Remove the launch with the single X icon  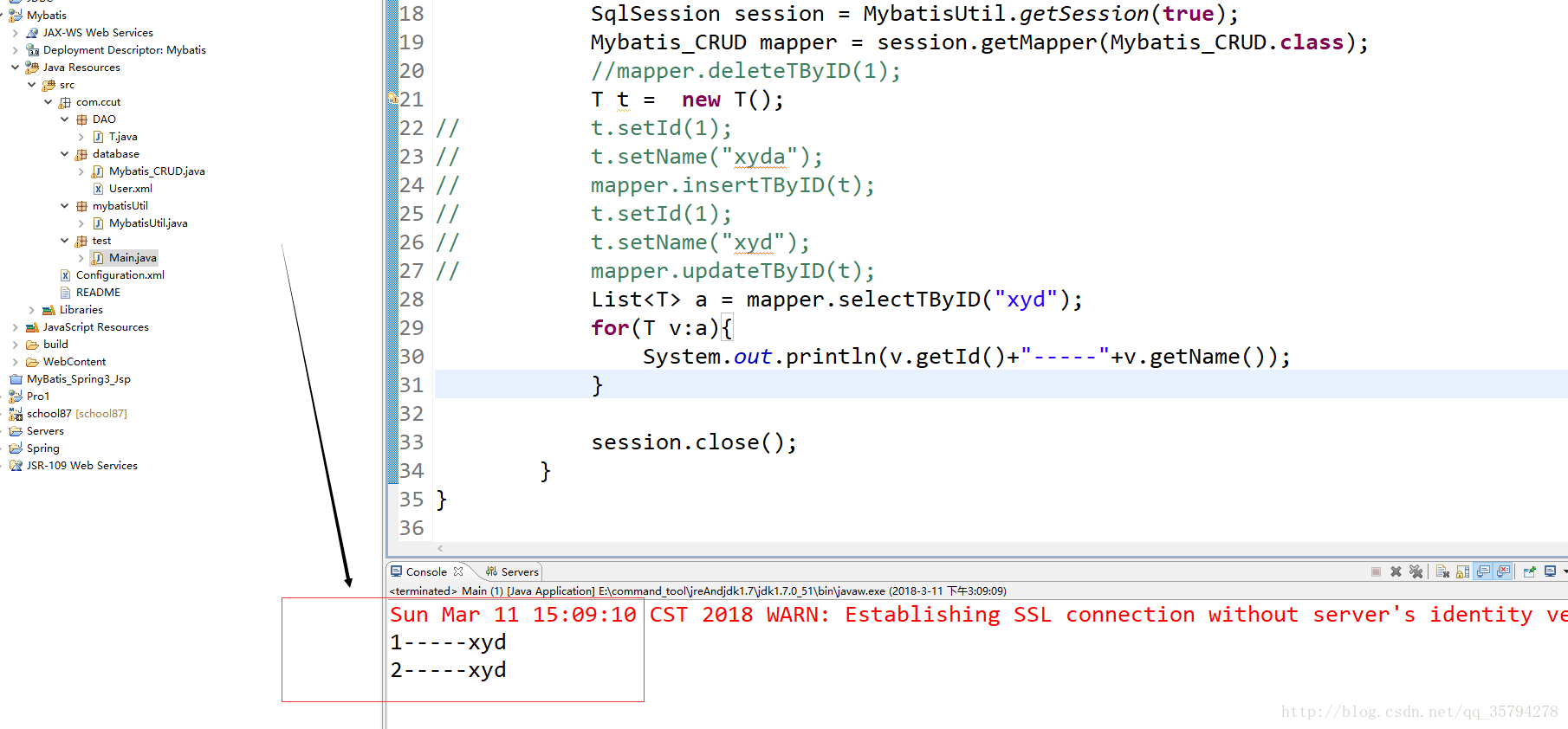pyautogui.click(x=1396, y=571)
